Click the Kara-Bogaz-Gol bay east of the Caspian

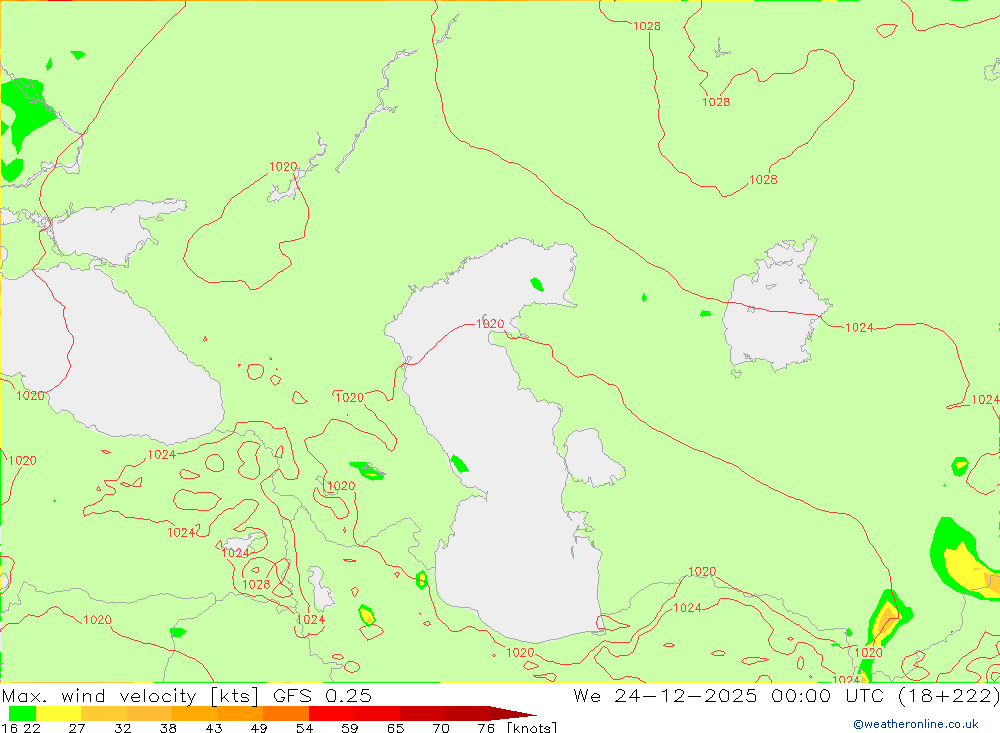click(591, 458)
